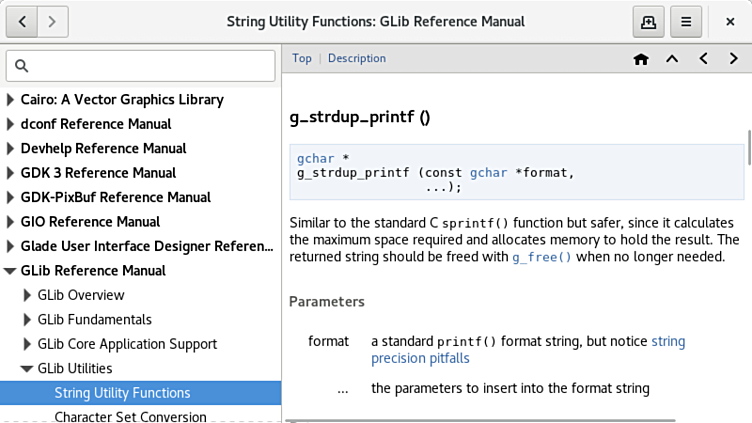Follow the g_free() function link
This screenshot has height=423, width=752.
click(x=542, y=257)
